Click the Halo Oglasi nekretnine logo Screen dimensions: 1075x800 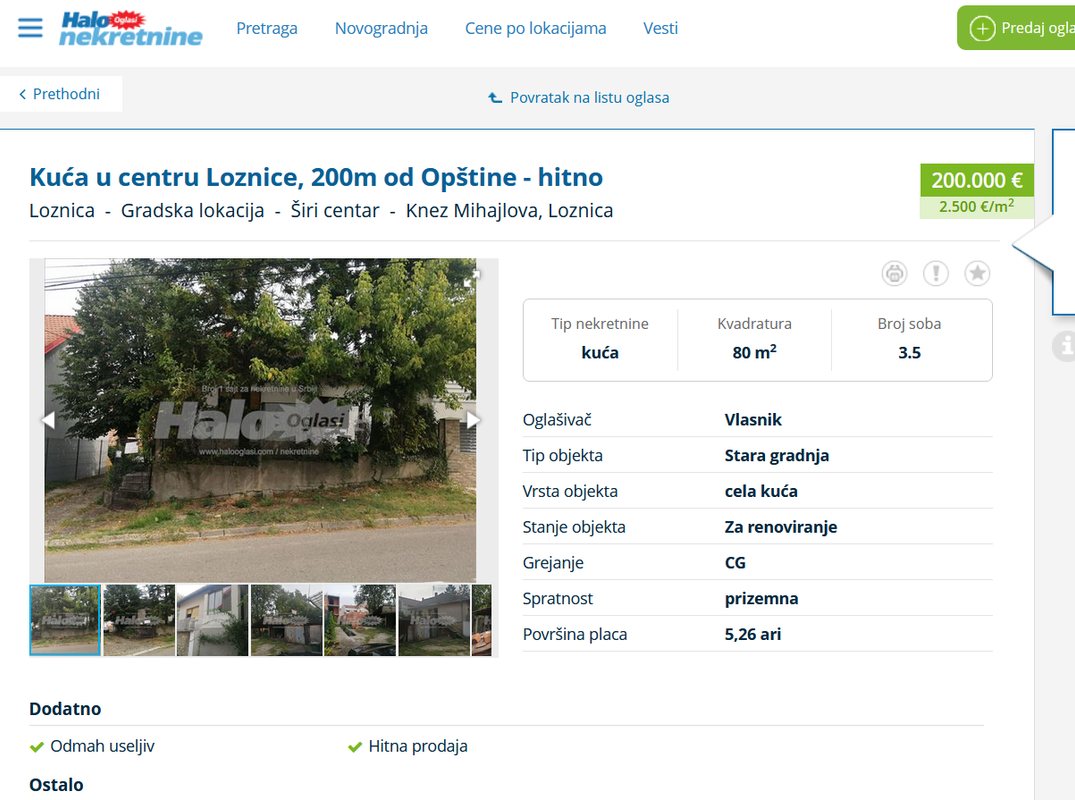pos(130,29)
